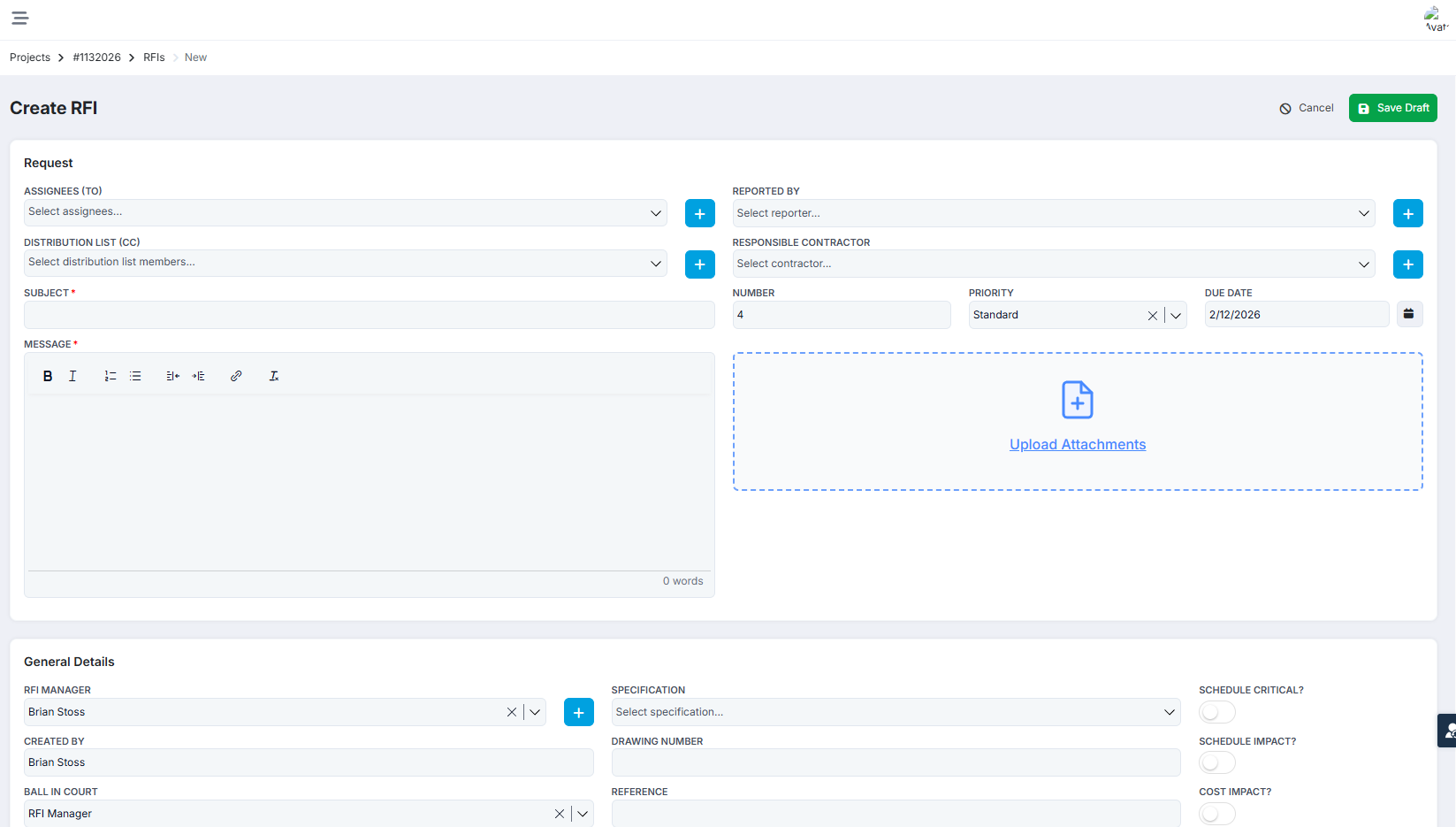Add a new assignee with plus button
This screenshot has height=827, width=1456.
699,213
